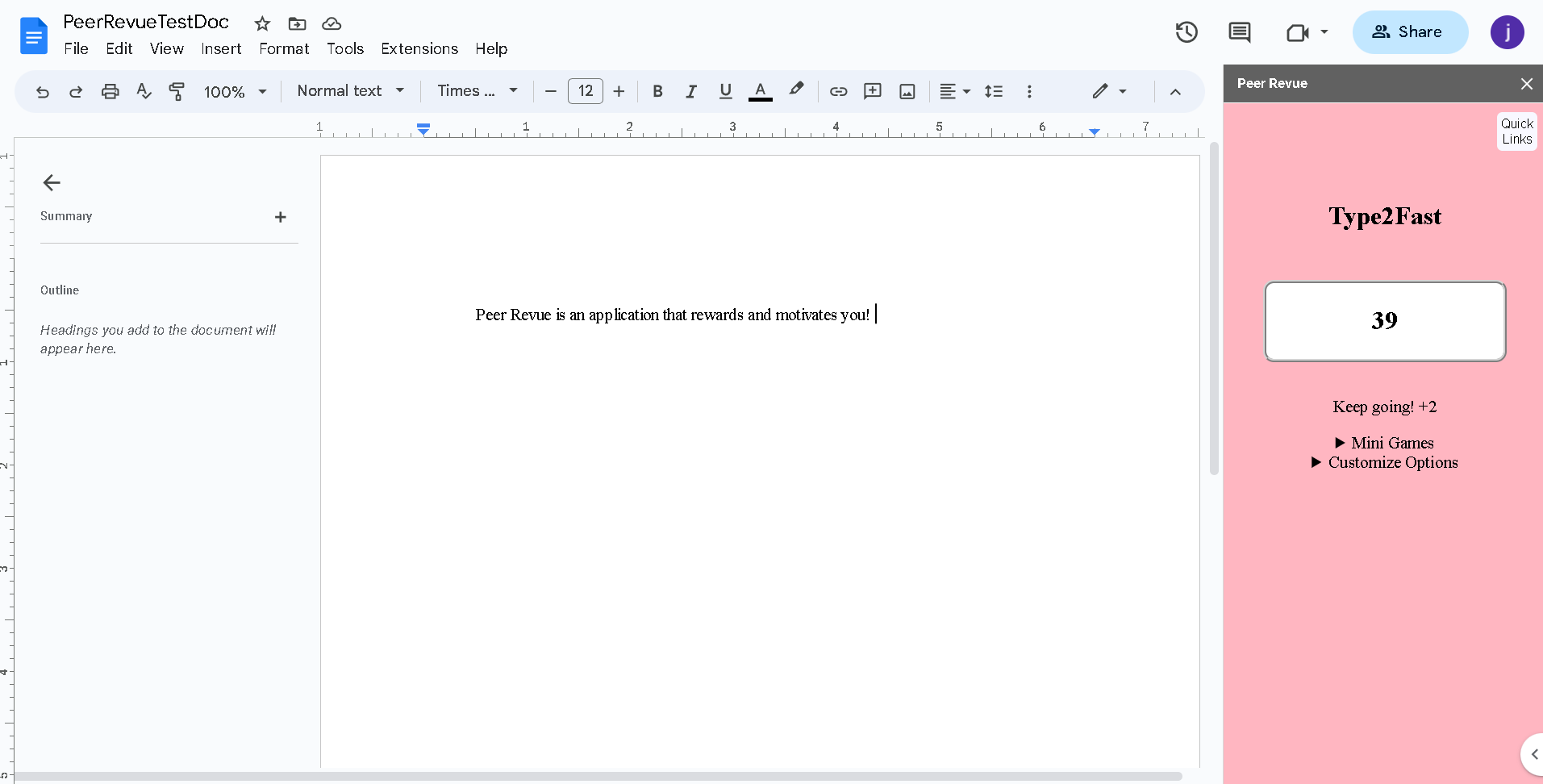Image resolution: width=1543 pixels, height=784 pixels.
Task: Toggle italic formatting
Action: (691, 92)
